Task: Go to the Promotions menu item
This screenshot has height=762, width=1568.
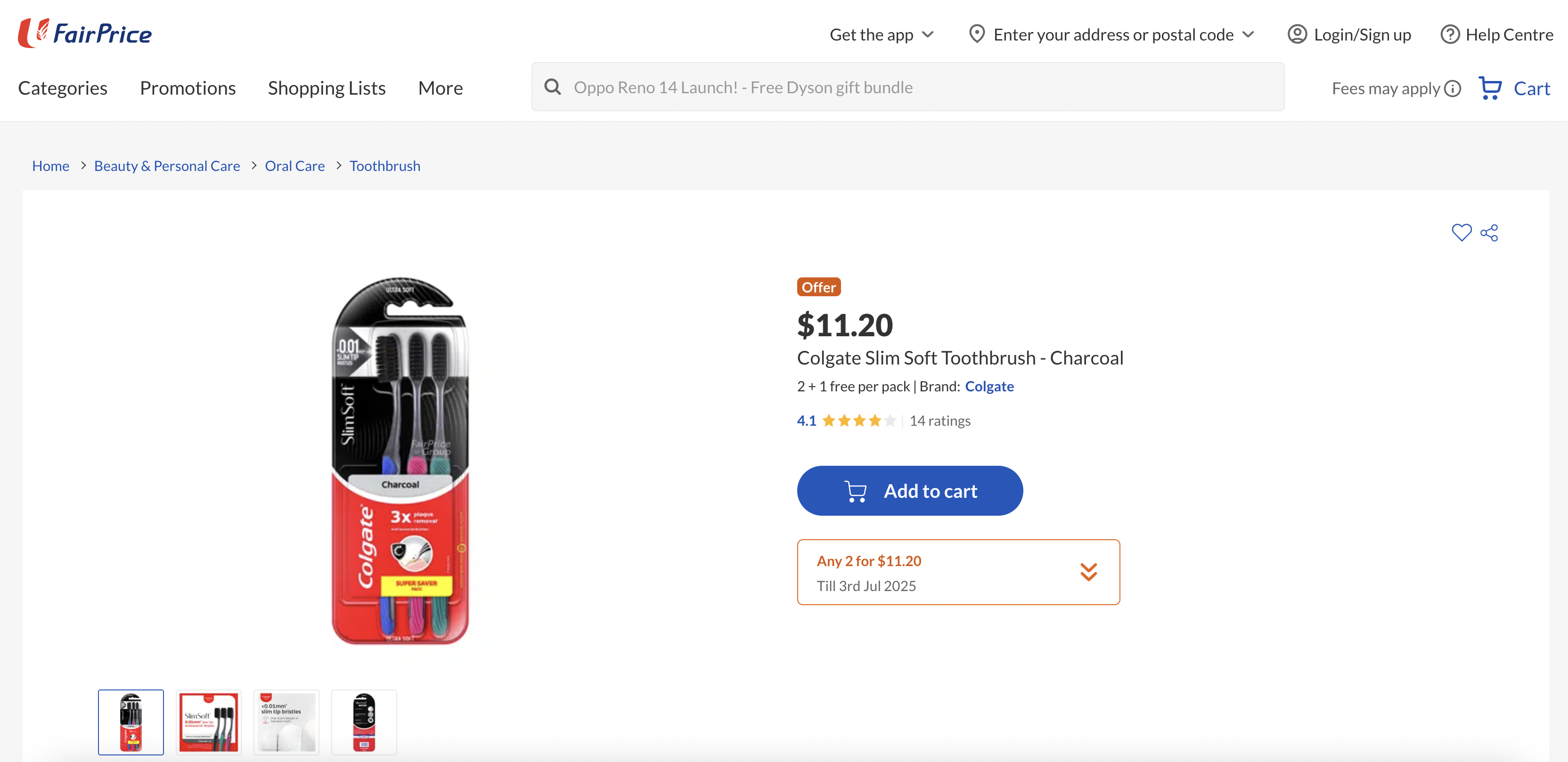Action: pos(188,88)
